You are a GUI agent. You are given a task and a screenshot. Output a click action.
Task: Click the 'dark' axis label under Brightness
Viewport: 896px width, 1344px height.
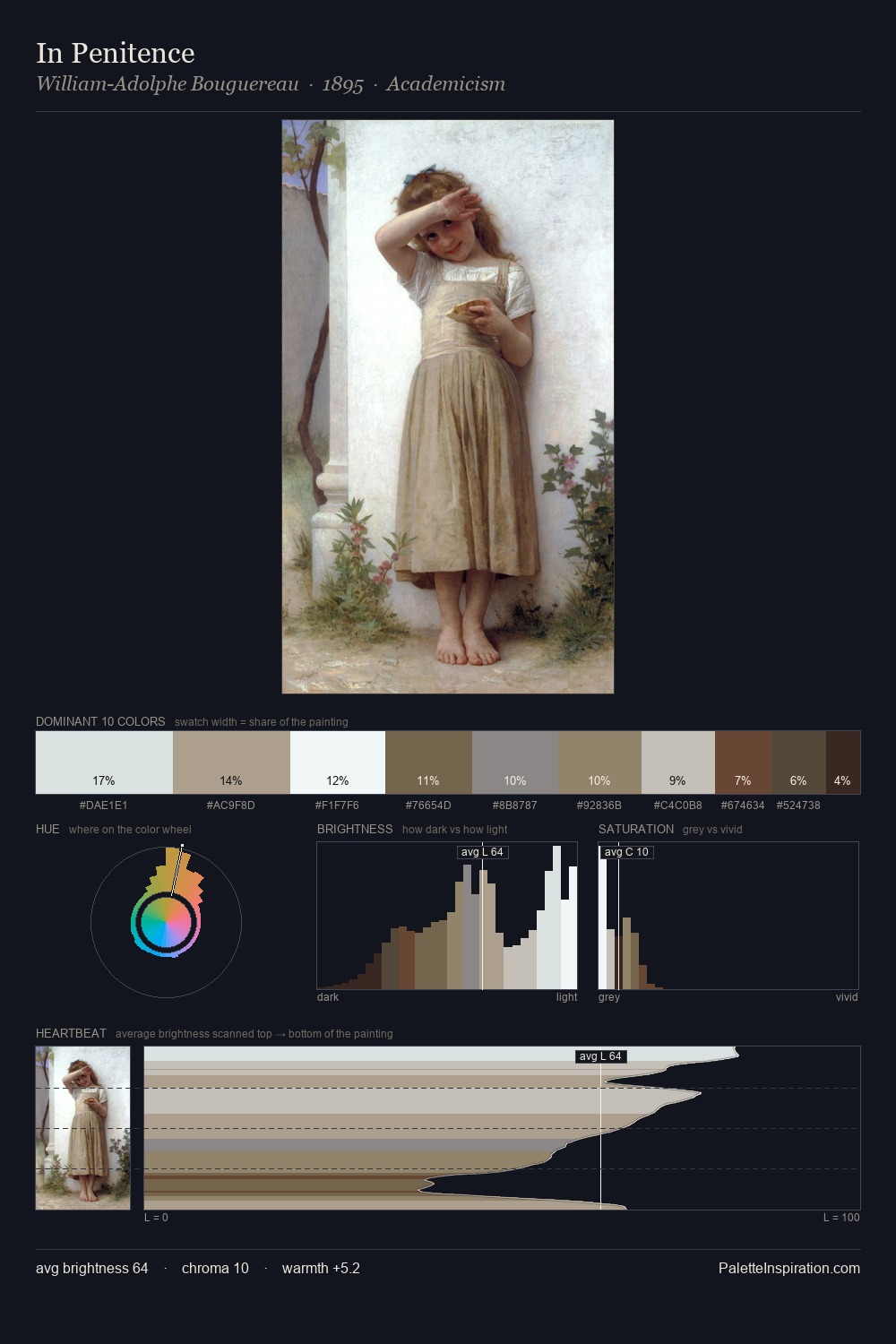click(x=328, y=997)
